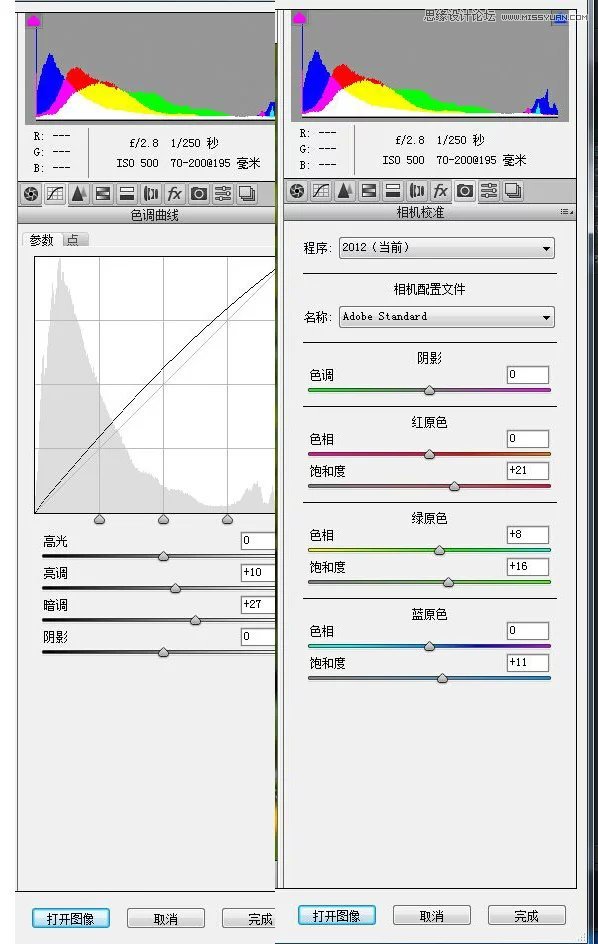The height and width of the screenshot is (944, 598).
Task: Select the Tone Curve icon in left window
Action: tap(55, 194)
